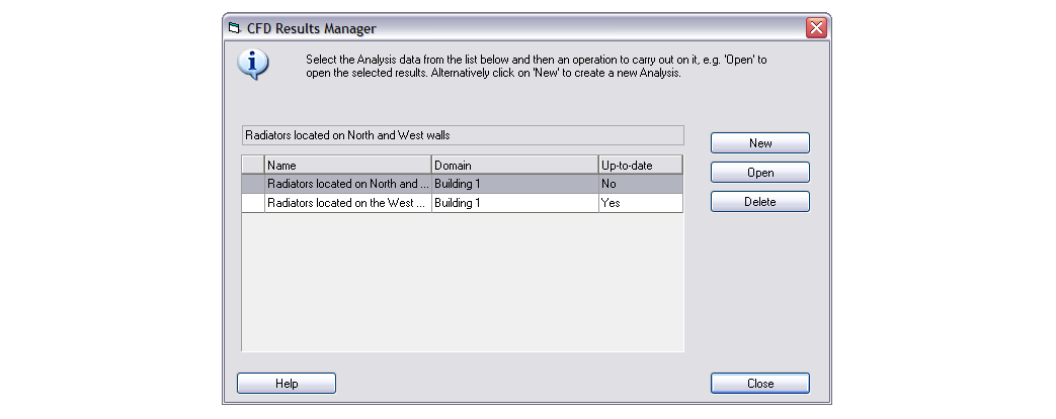Screen dimensions: 1056x419
Task: Close the CFD Results Manager dialog
Action: (x=760, y=383)
